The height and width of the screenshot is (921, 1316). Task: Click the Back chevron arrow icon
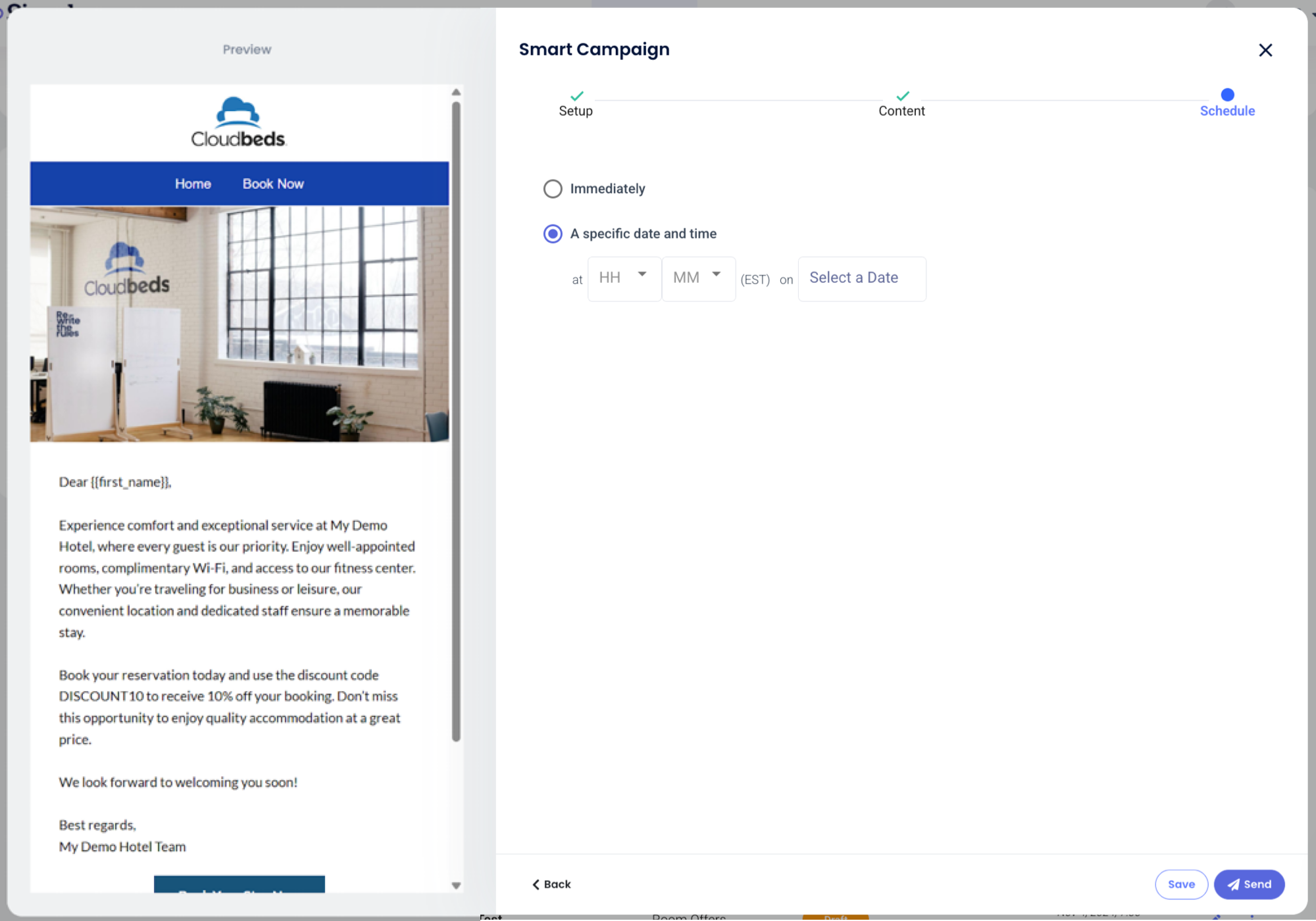pyautogui.click(x=536, y=884)
